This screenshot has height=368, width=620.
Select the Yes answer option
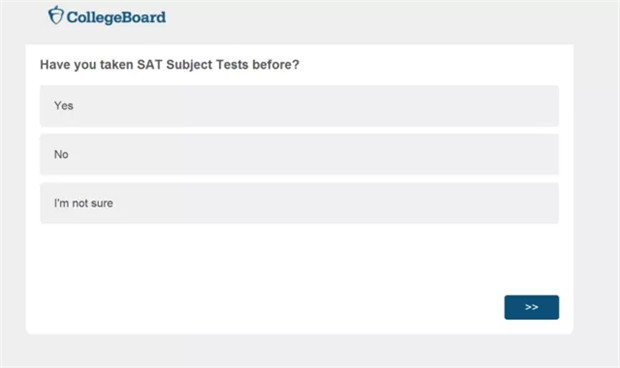(x=299, y=106)
